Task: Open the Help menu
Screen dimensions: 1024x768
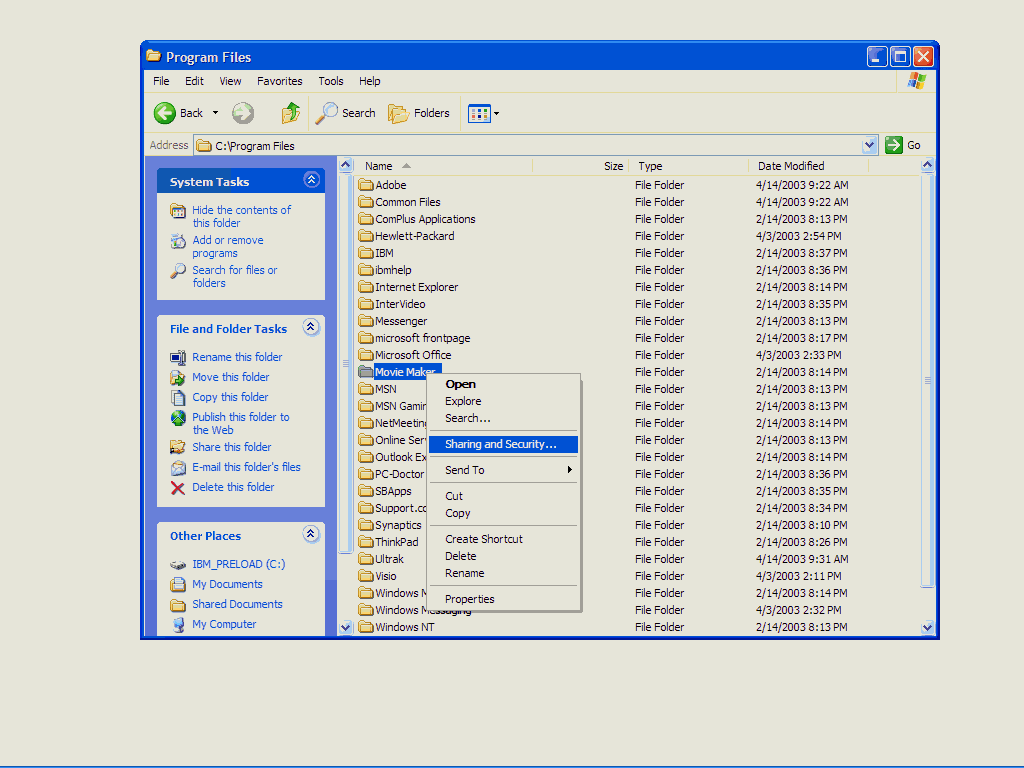Action: coord(370,81)
